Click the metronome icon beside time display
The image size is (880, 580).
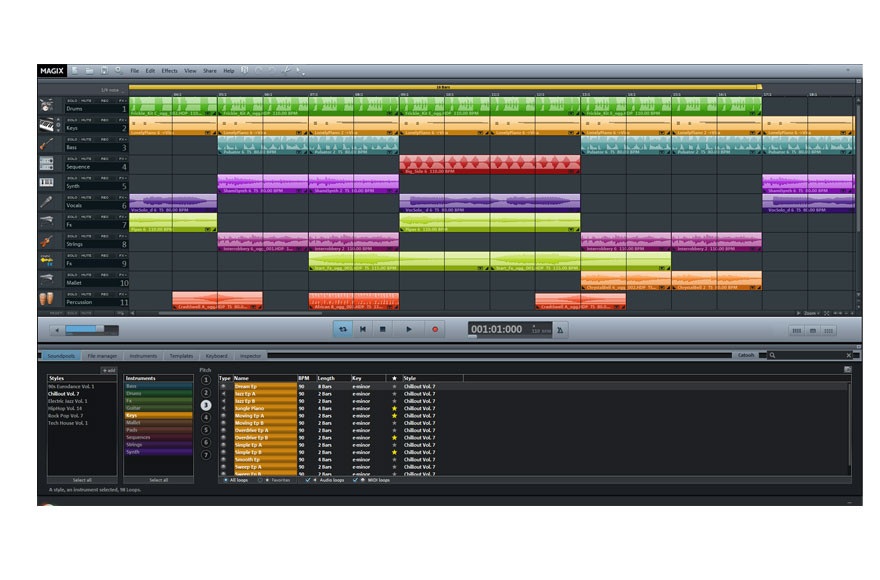560,330
